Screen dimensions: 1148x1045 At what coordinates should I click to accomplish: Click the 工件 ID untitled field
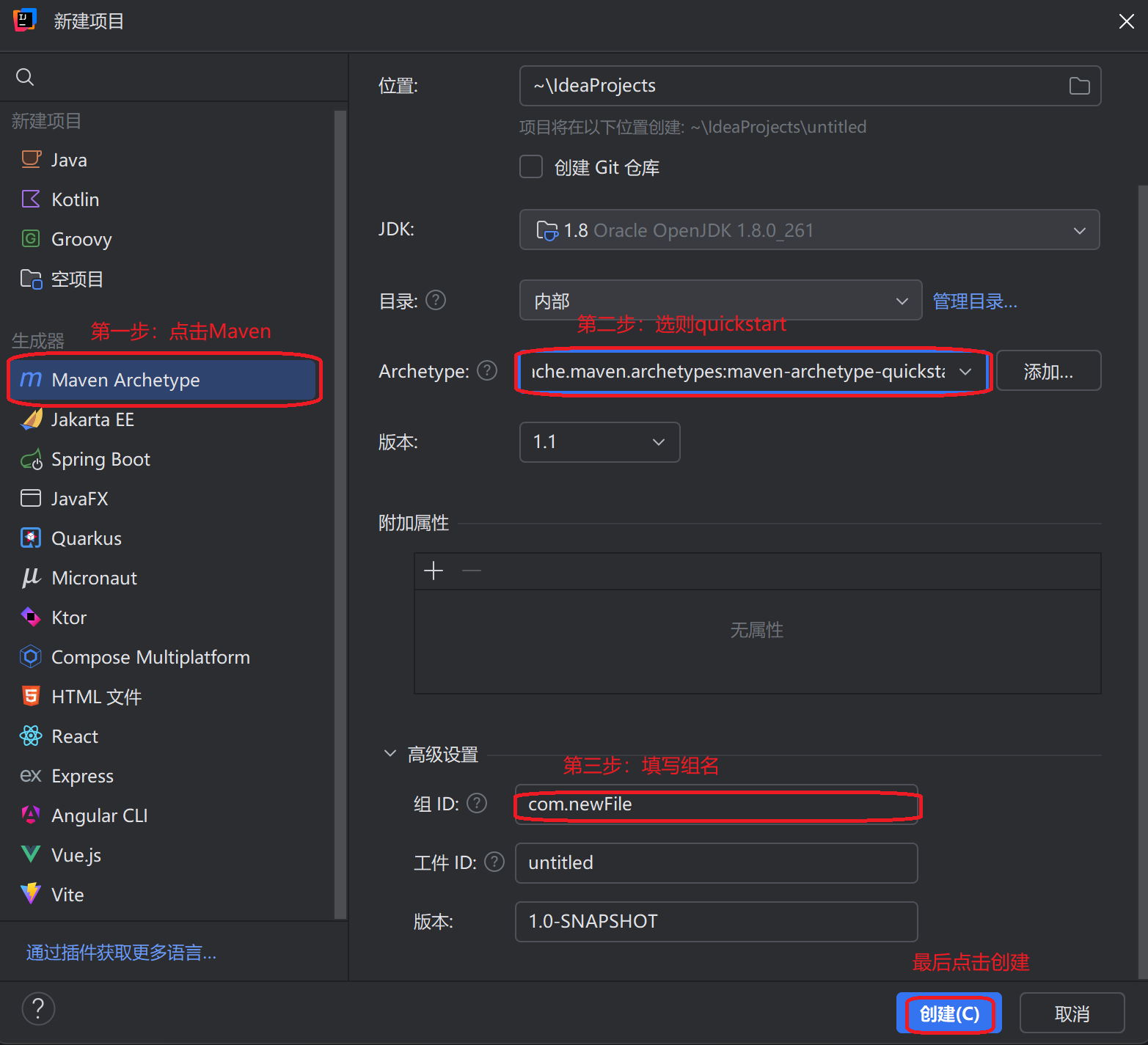pyautogui.click(x=717, y=863)
